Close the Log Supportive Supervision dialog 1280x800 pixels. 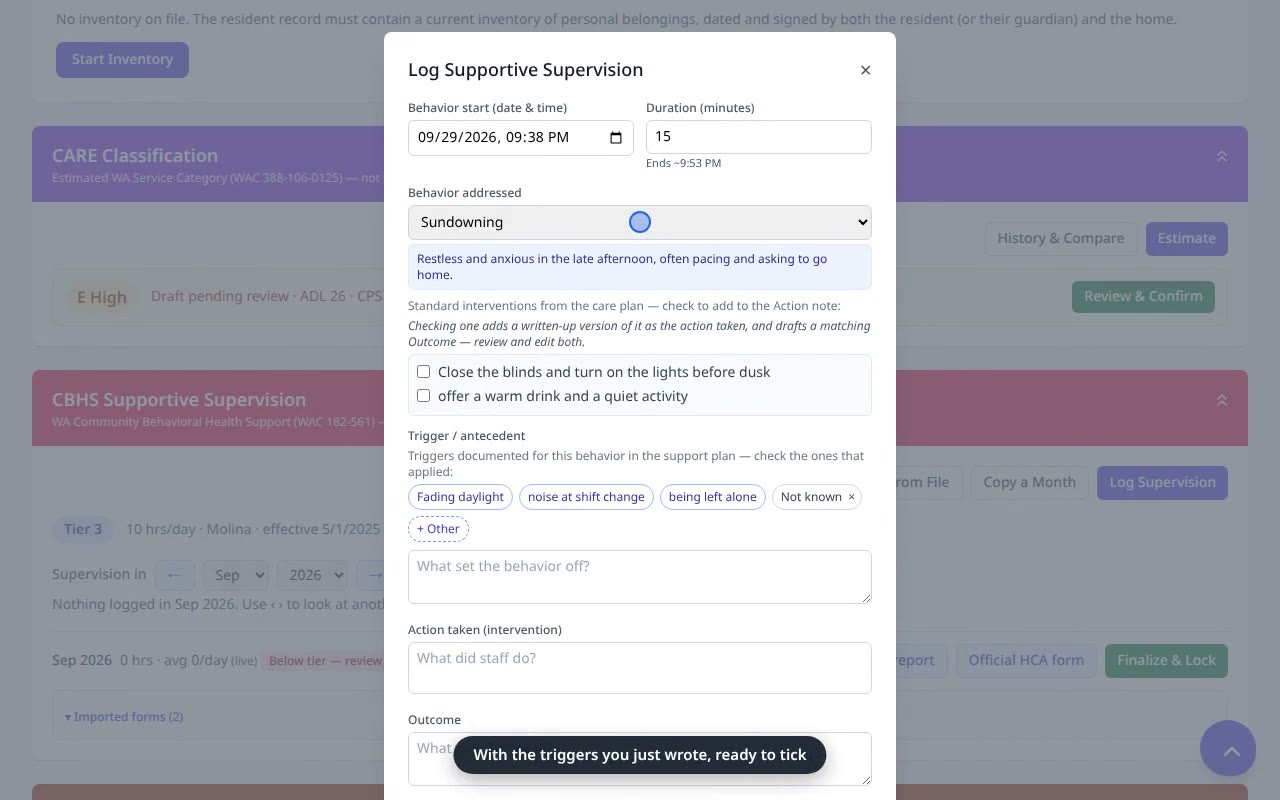point(865,70)
